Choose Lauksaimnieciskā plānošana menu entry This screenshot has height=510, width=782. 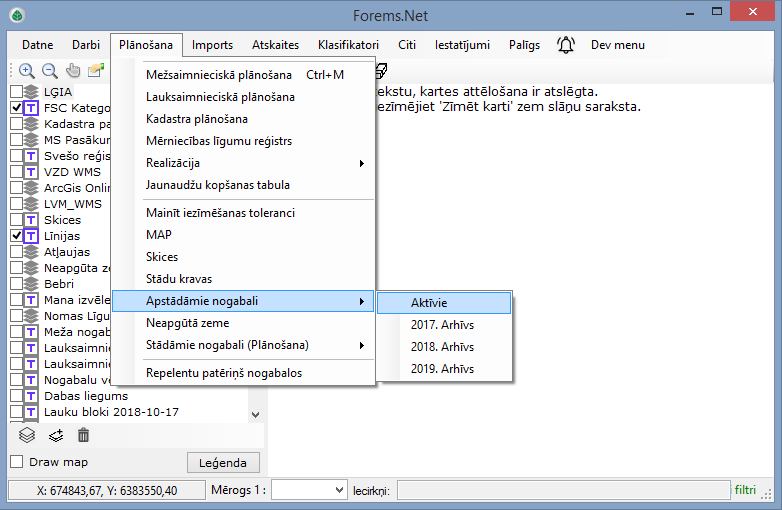pyautogui.click(x=243, y=97)
